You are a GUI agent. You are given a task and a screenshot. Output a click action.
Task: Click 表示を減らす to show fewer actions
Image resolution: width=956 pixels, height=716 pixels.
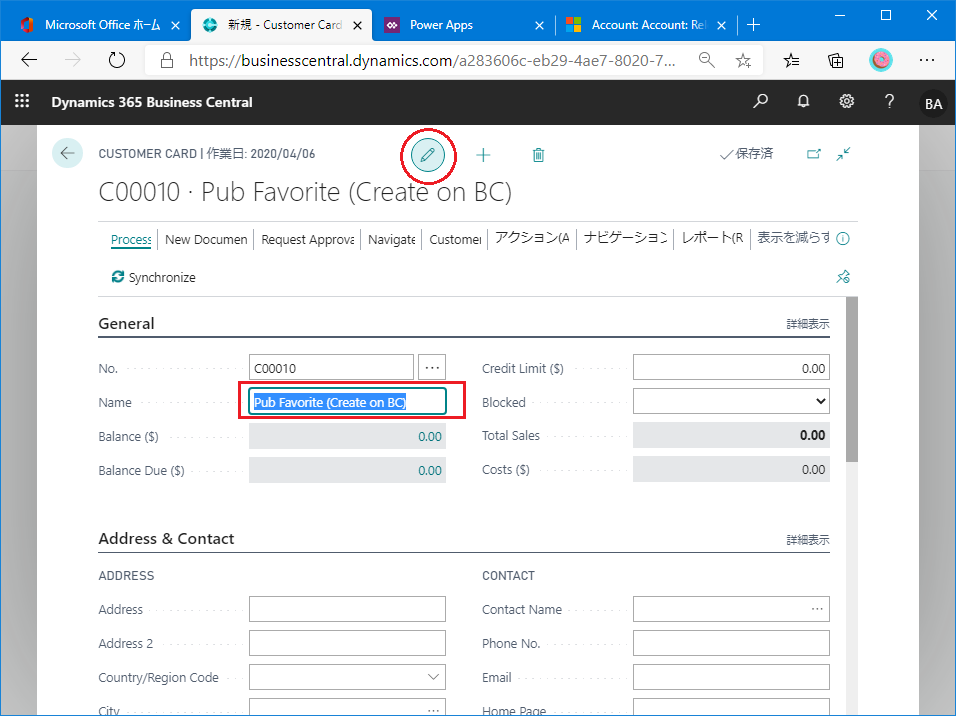[793, 238]
